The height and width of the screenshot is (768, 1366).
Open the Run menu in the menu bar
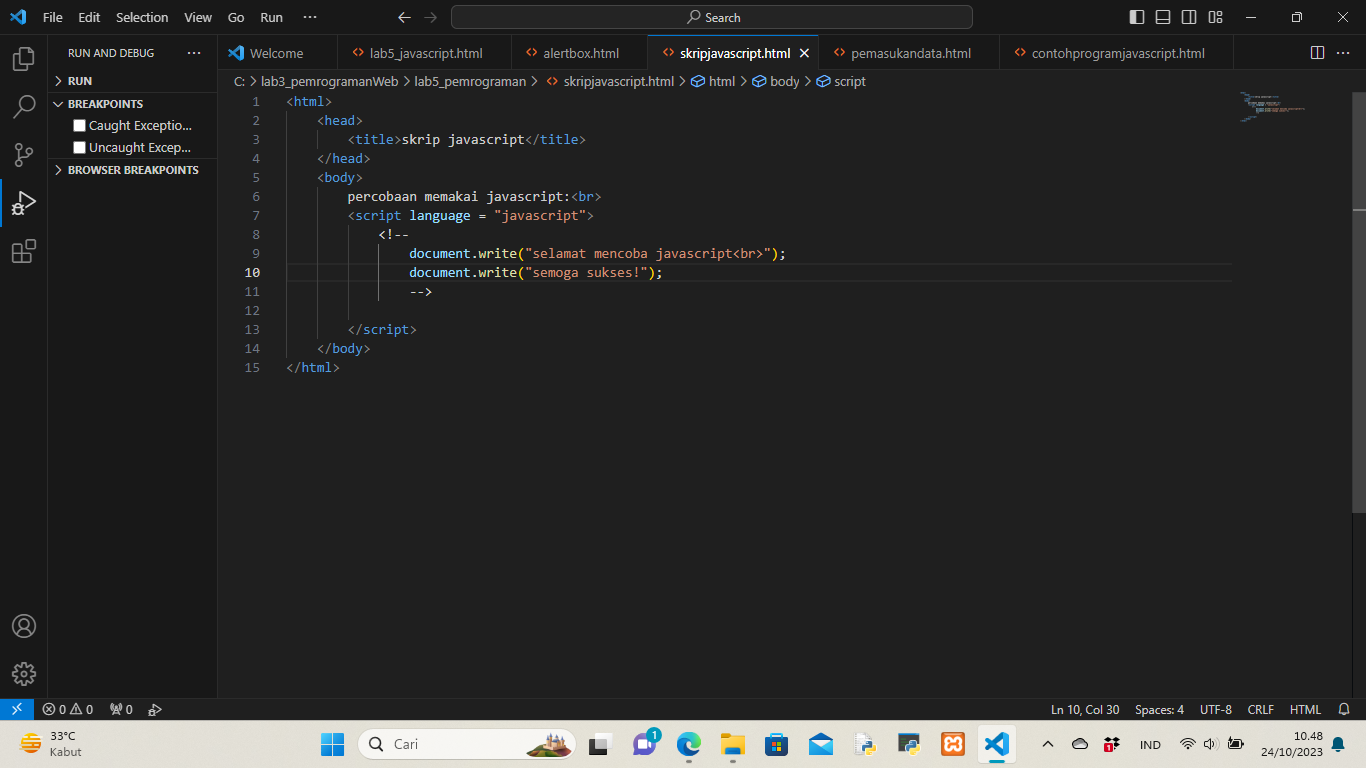[271, 17]
